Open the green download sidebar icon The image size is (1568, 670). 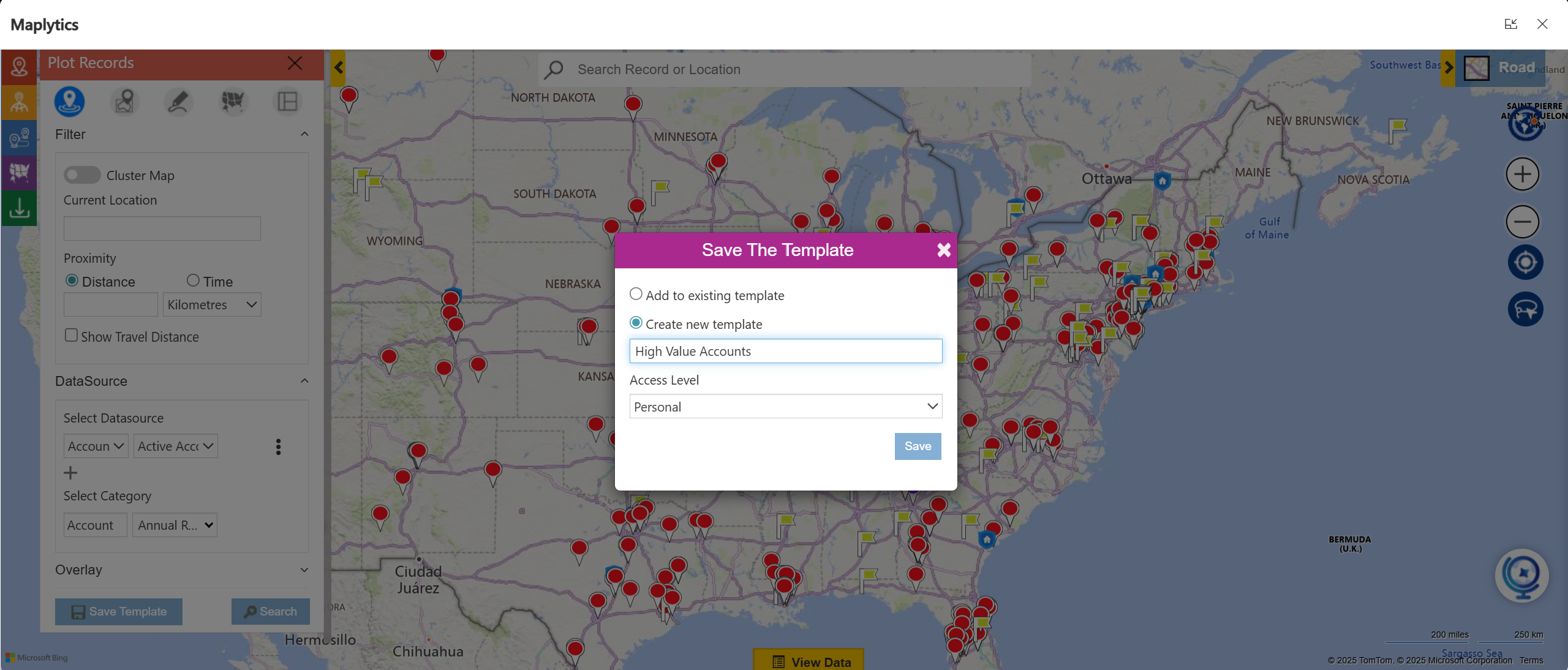(x=19, y=208)
